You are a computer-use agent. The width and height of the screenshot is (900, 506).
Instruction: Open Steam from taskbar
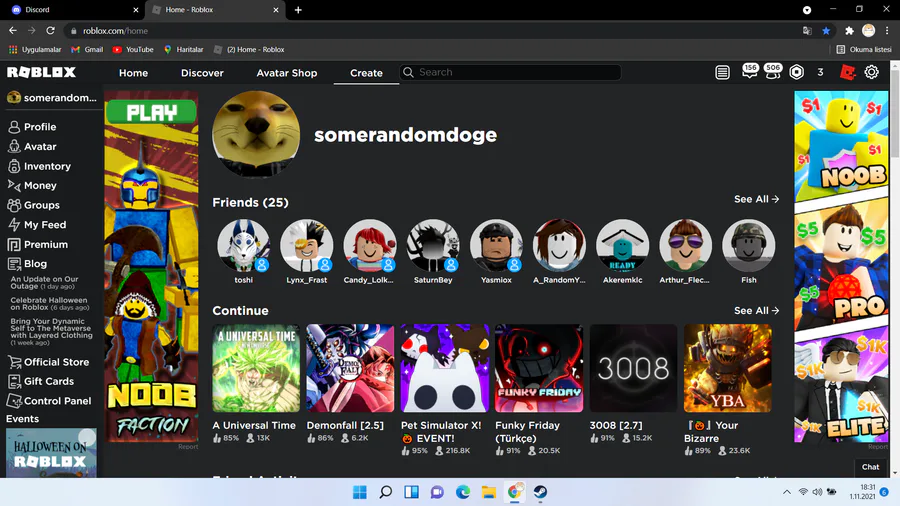pos(540,492)
